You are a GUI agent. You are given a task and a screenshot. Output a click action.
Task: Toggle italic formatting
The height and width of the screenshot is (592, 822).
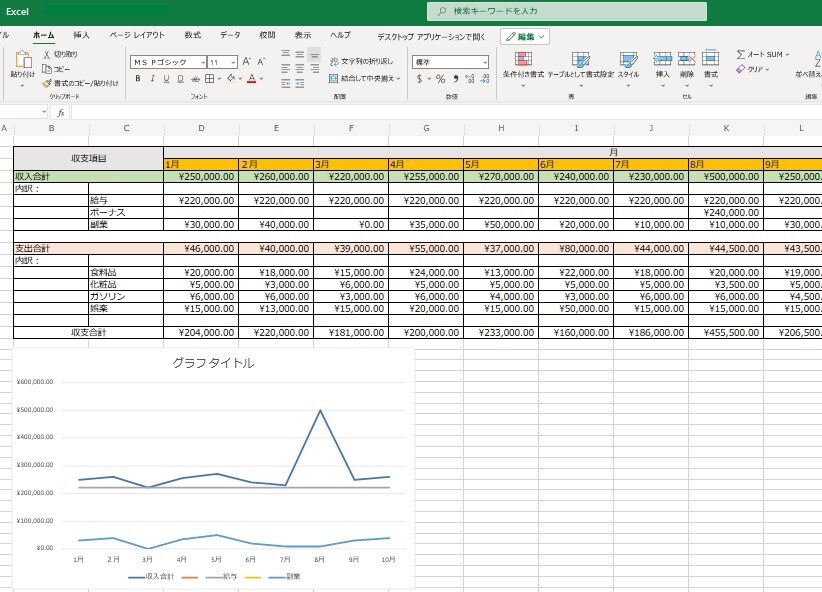point(152,79)
